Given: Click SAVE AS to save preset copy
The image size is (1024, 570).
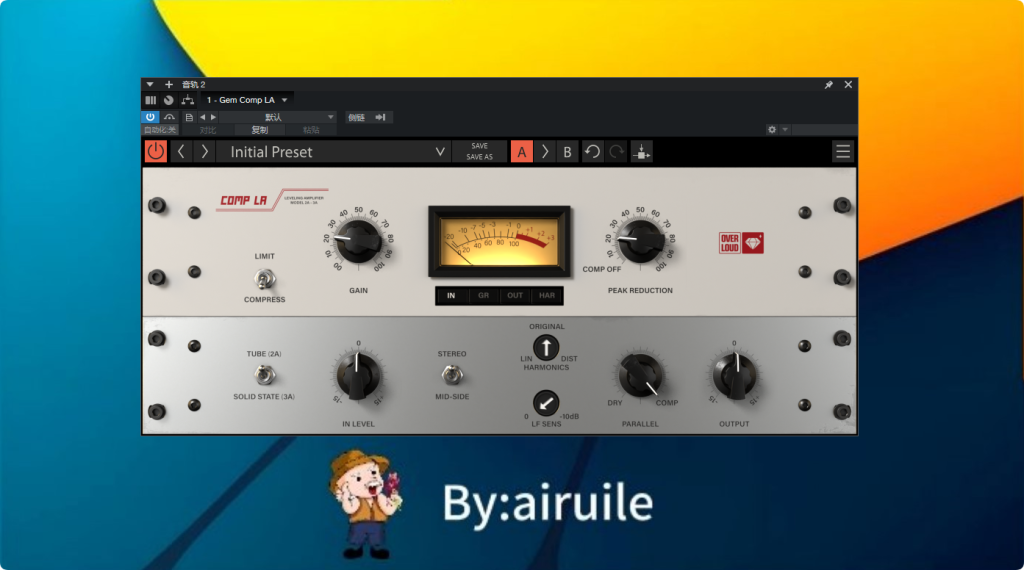Looking at the screenshot, I should click(479, 157).
